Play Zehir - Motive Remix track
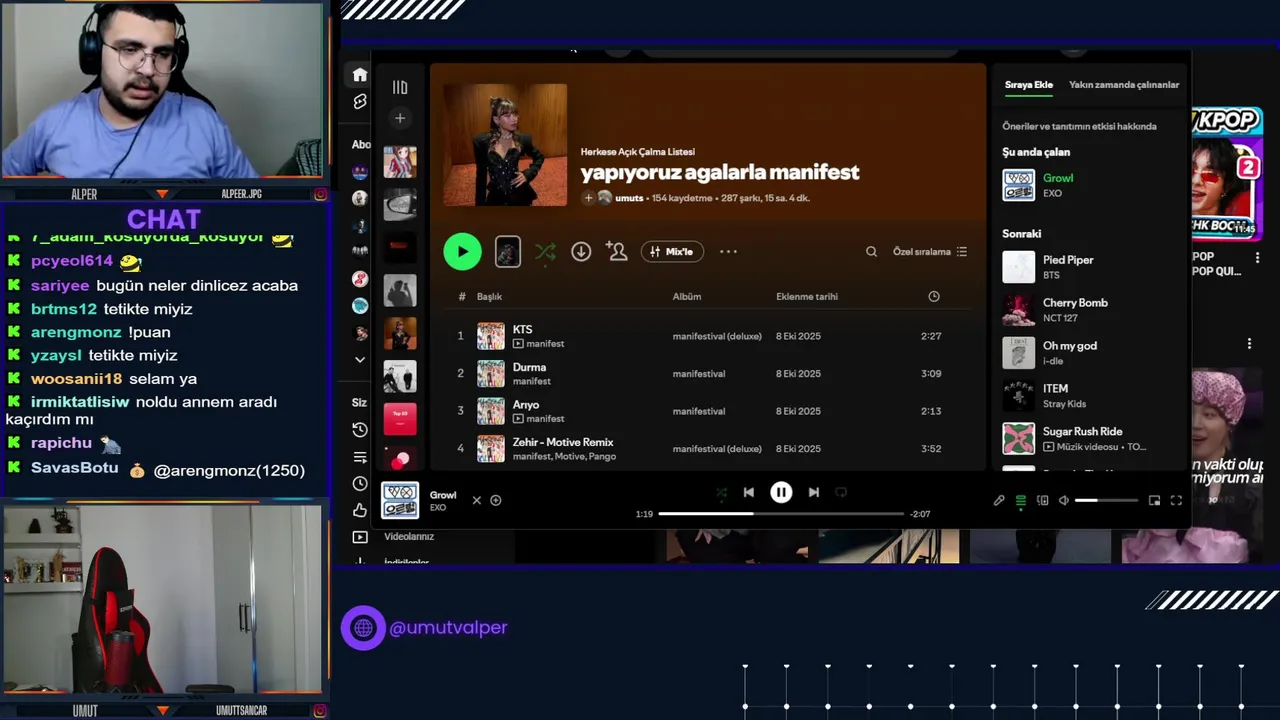 point(708,449)
